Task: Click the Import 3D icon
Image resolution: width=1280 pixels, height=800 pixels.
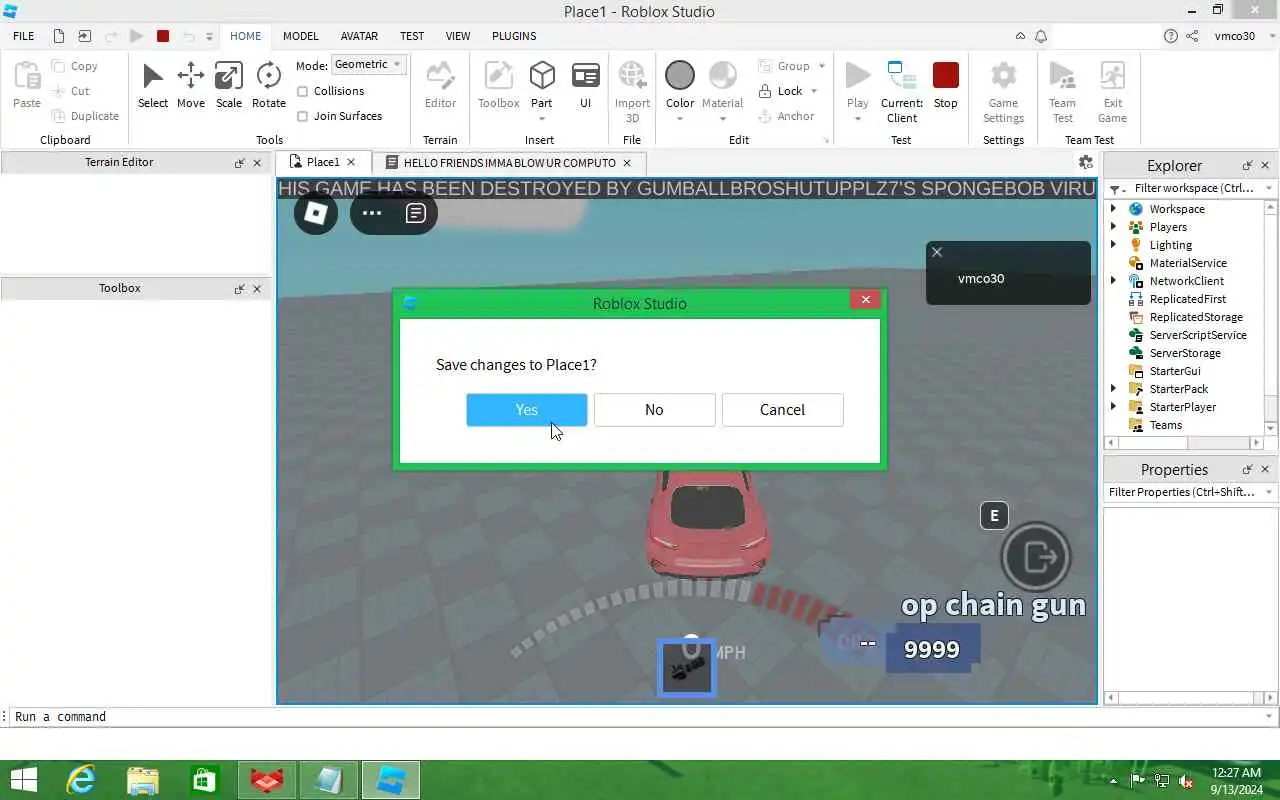Action: click(632, 76)
